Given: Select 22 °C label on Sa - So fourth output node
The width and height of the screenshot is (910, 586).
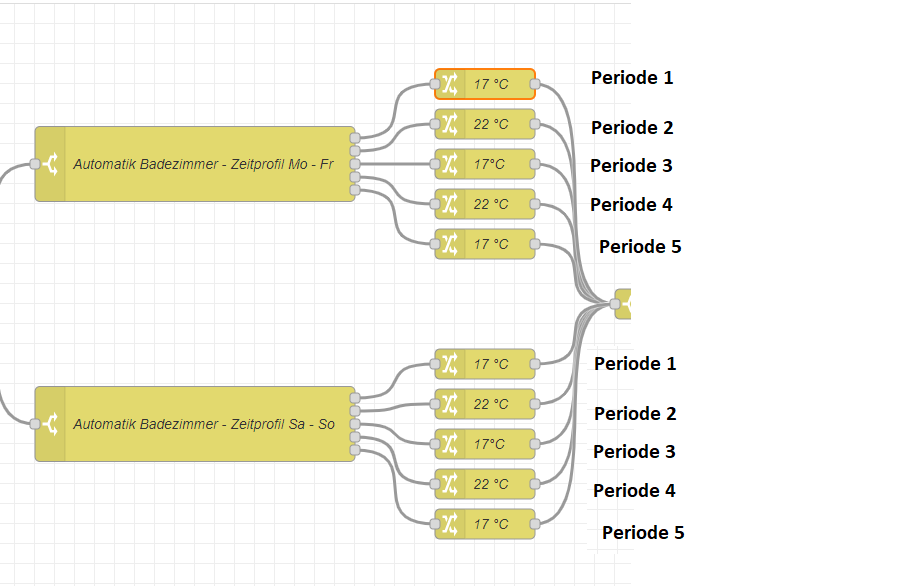Looking at the screenshot, I should 491,484.
